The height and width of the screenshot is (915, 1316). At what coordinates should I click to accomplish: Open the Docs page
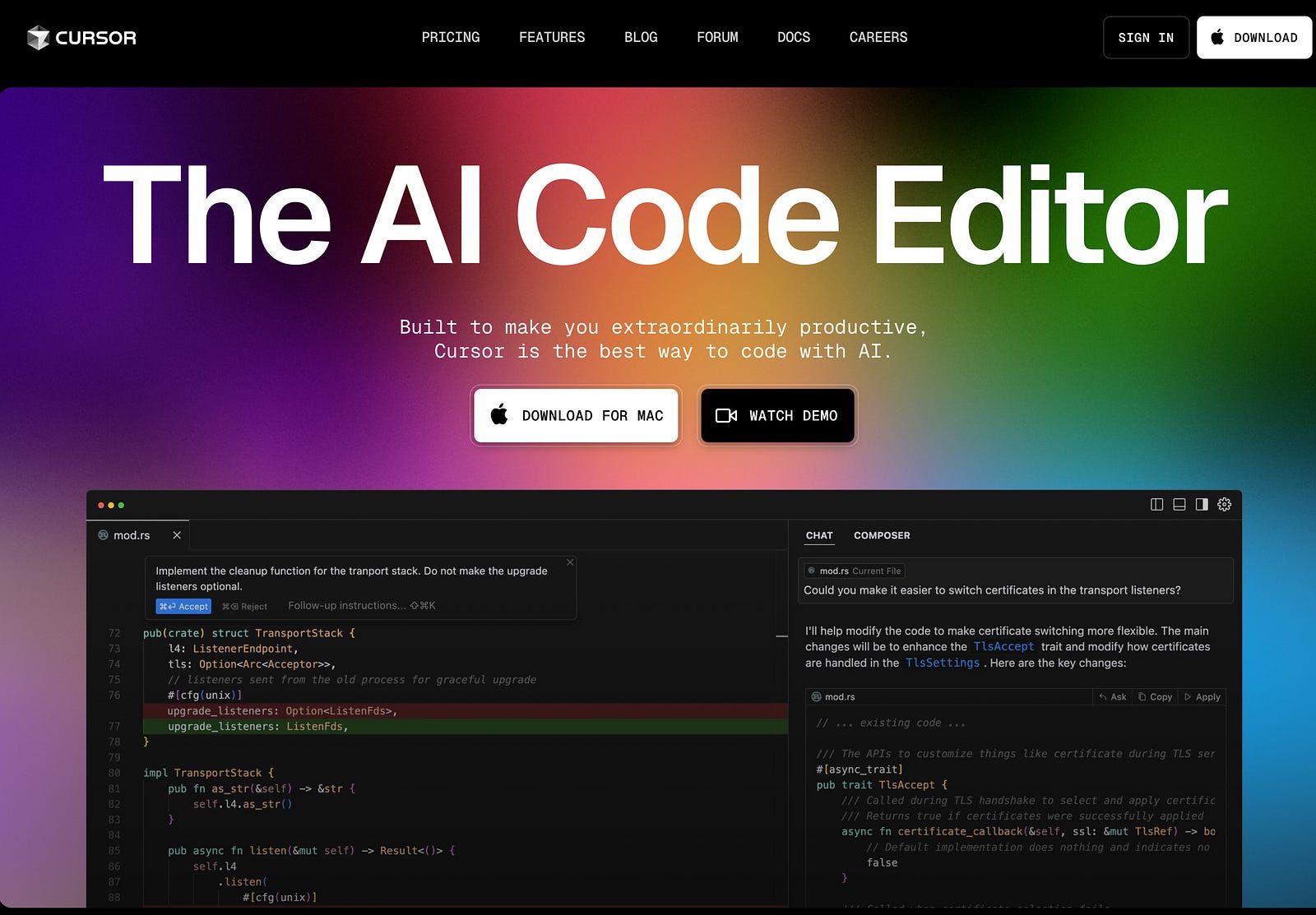[794, 37]
